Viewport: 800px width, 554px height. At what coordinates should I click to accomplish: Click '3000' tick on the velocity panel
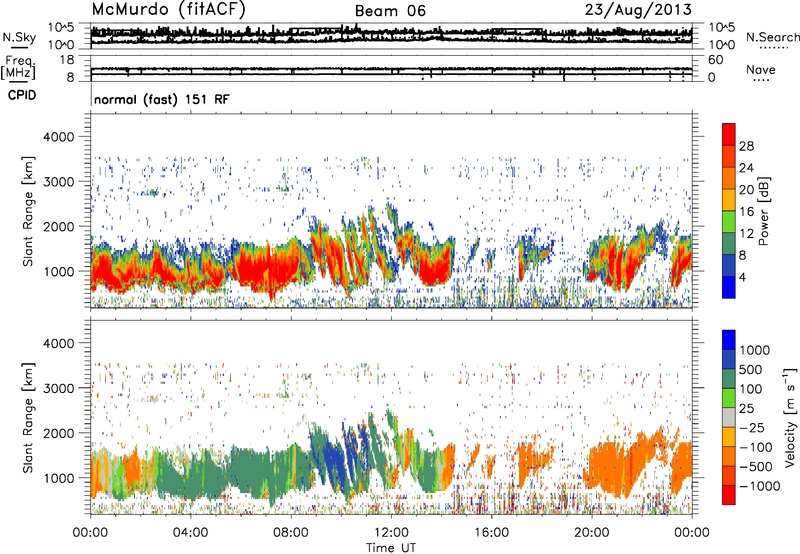(x=58, y=388)
